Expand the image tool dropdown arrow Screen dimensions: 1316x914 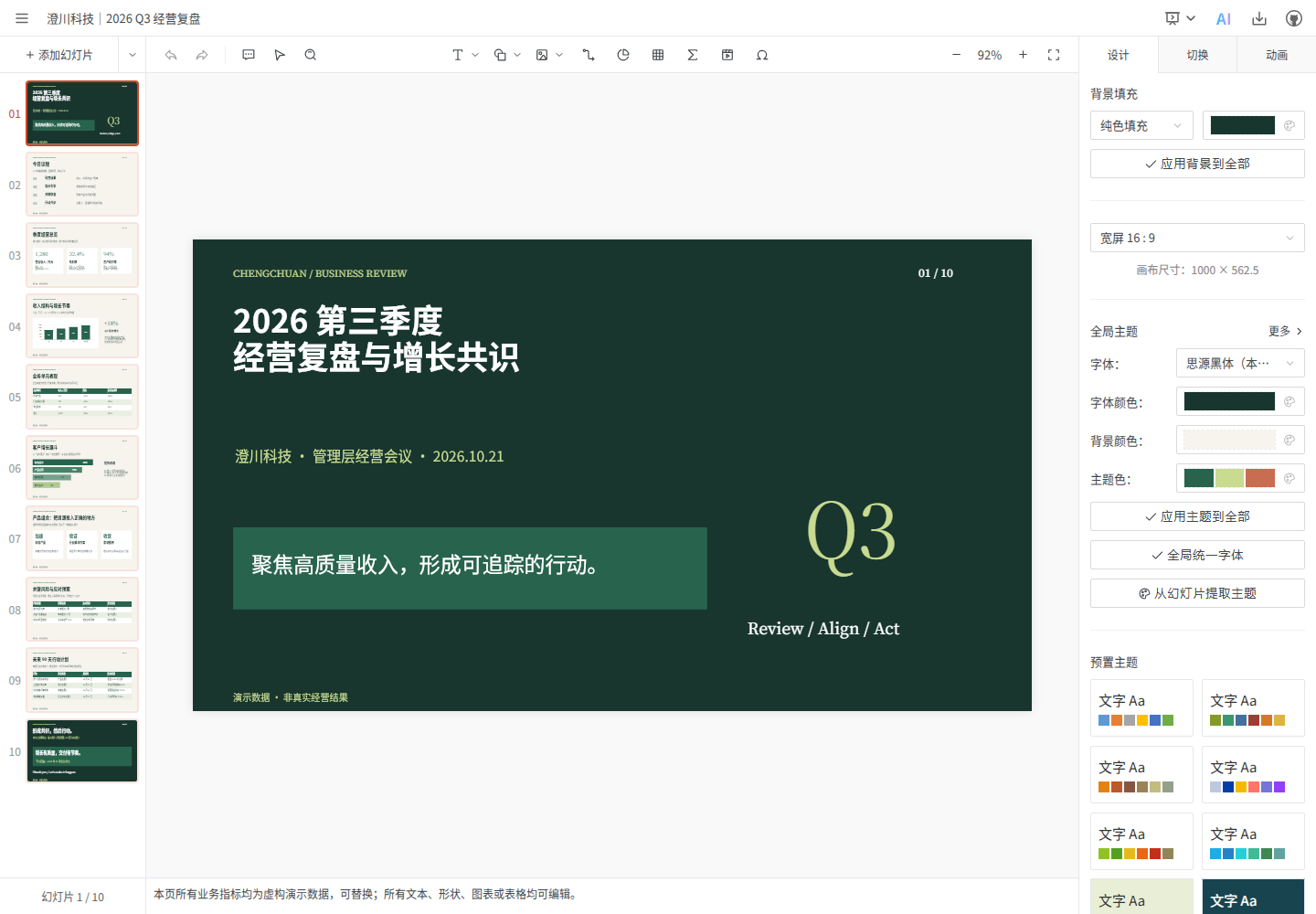click(x=559, y=55)
